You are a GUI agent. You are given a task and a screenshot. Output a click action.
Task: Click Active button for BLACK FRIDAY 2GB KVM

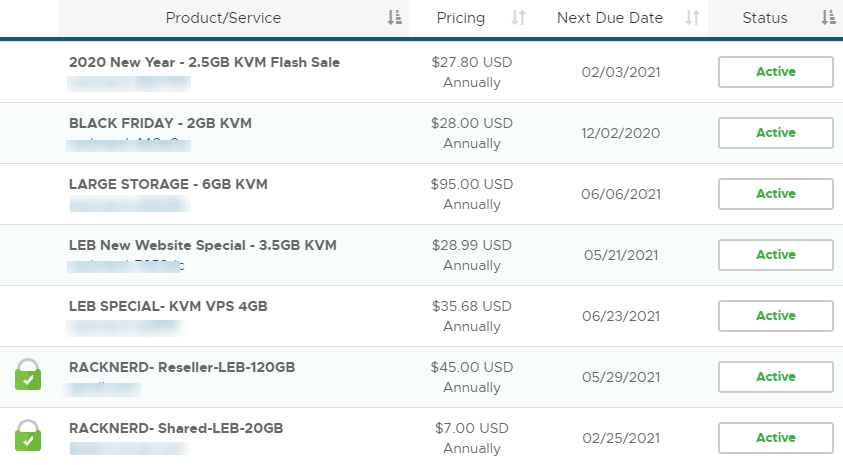[776, 133]
